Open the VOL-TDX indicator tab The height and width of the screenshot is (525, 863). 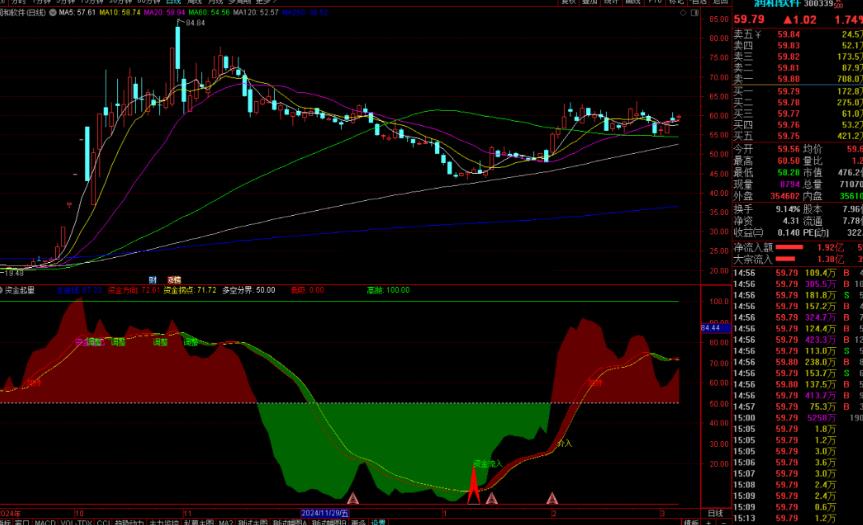(77, 522)
